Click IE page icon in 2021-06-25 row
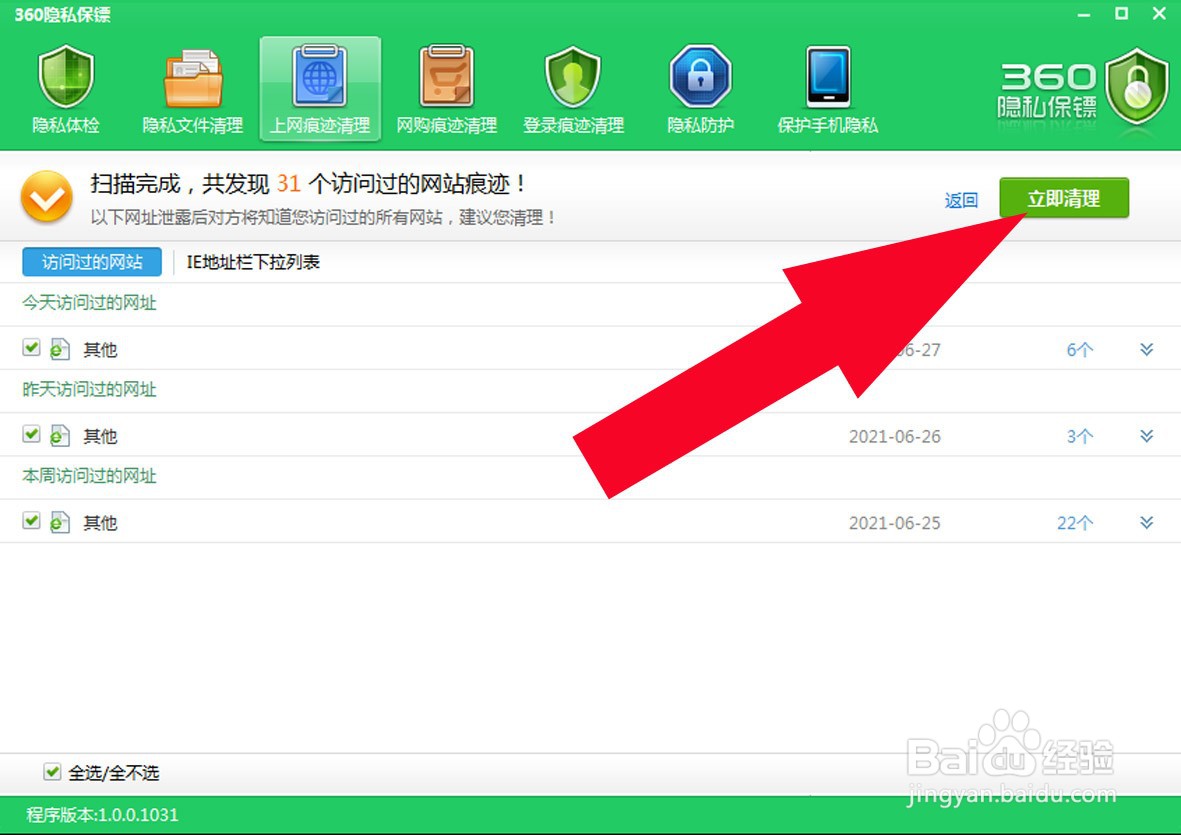This screenshot has height=835, width=1181. point(60,523)
